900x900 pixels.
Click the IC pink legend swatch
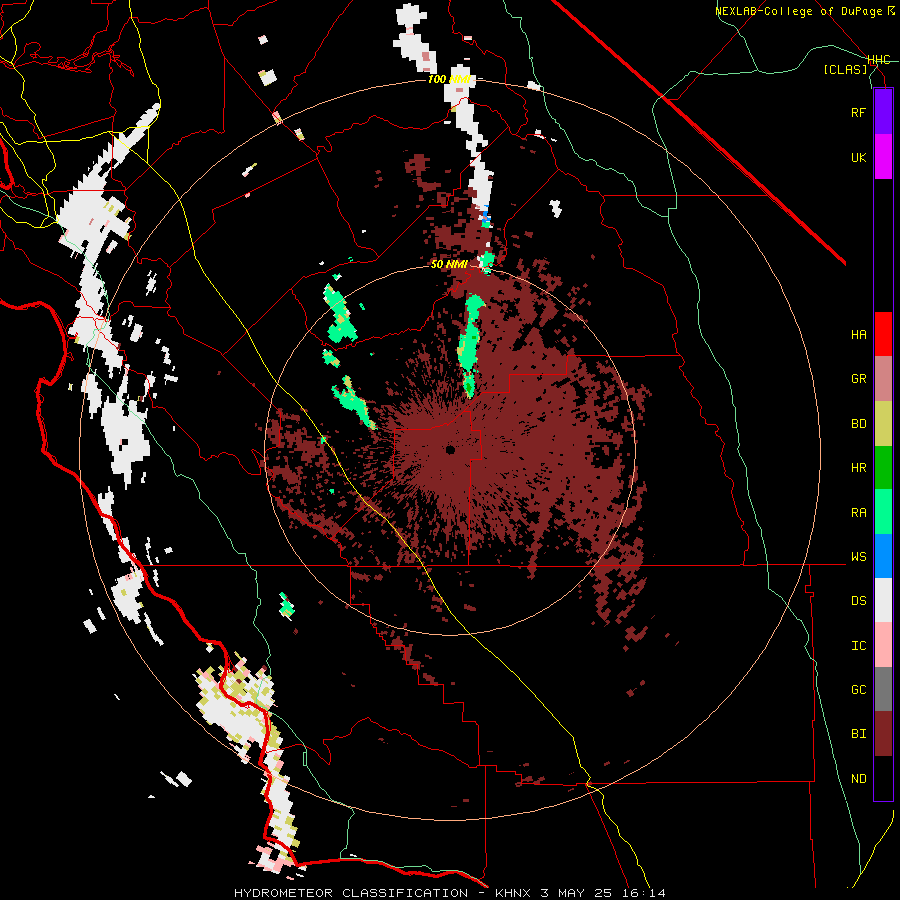(883, 645)
